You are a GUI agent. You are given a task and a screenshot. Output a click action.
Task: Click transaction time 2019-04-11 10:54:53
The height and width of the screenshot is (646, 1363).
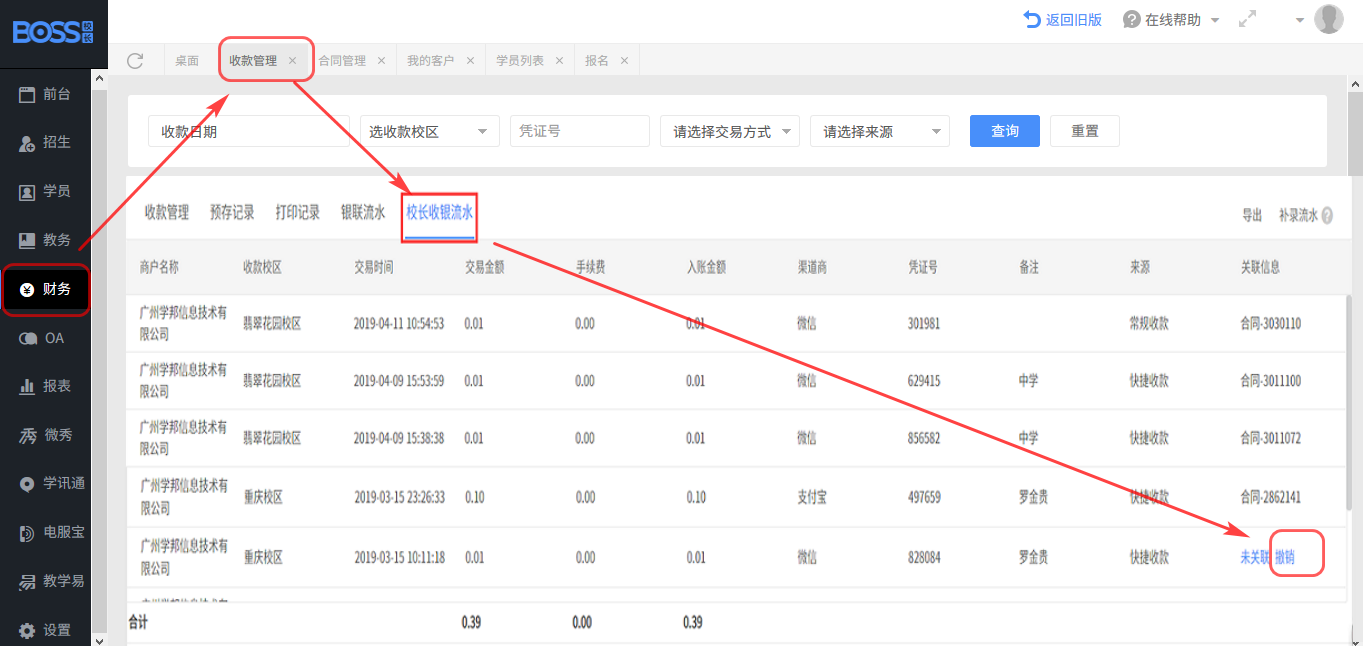click(399, 324)
